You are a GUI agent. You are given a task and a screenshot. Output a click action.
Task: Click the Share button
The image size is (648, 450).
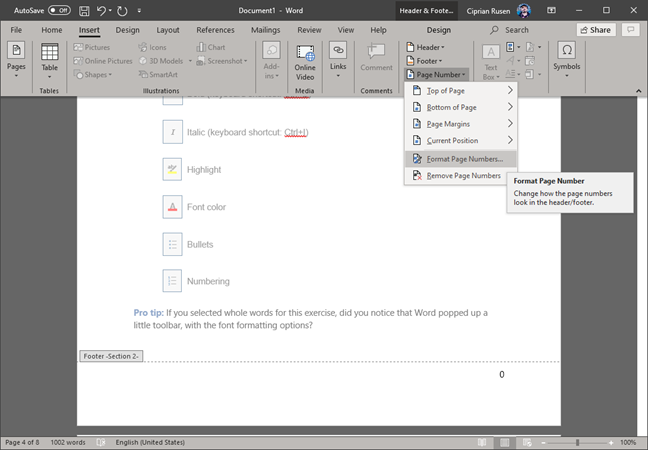click(596, 30)
